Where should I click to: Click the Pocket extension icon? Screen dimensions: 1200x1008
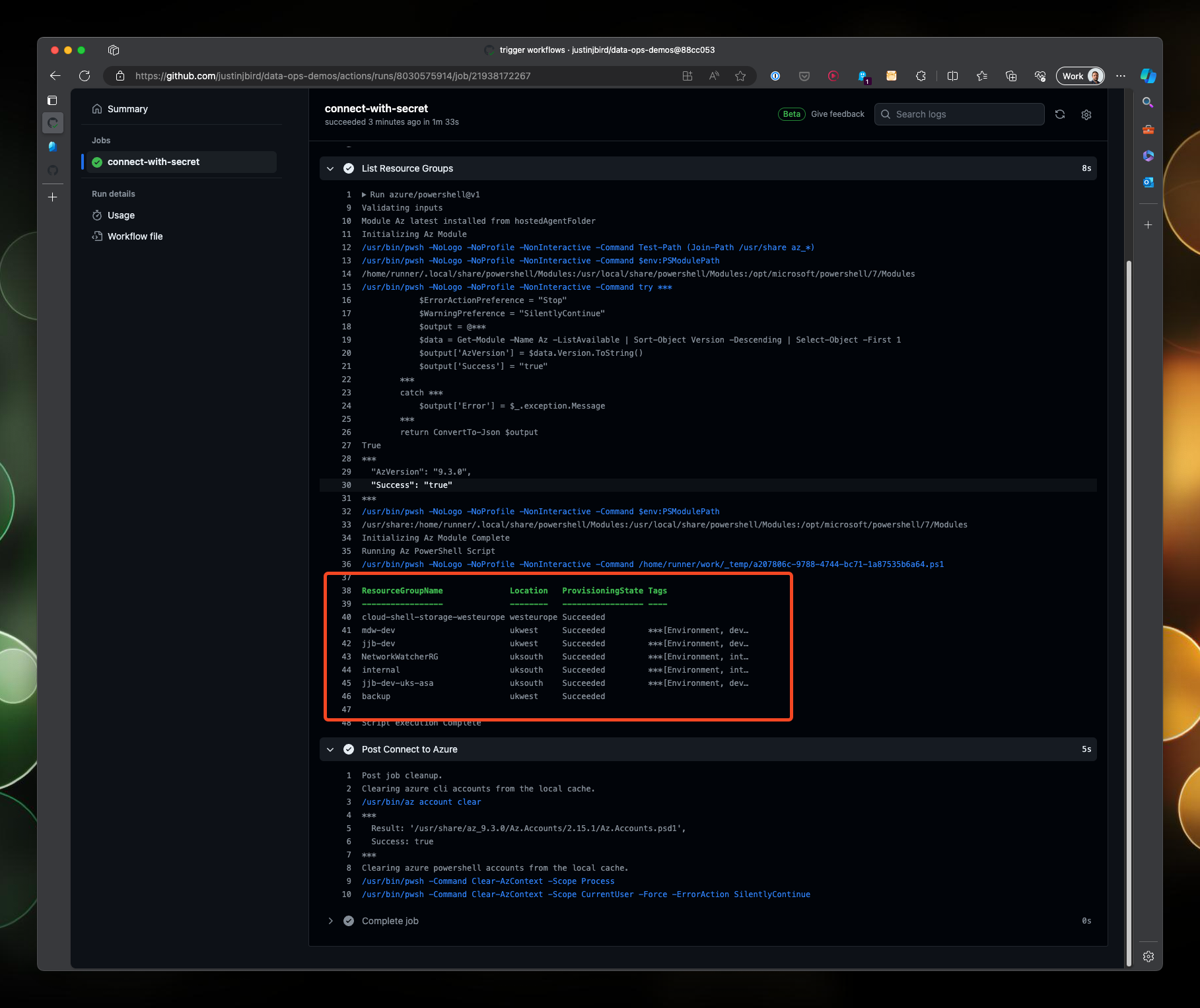[x=804, y=76]
